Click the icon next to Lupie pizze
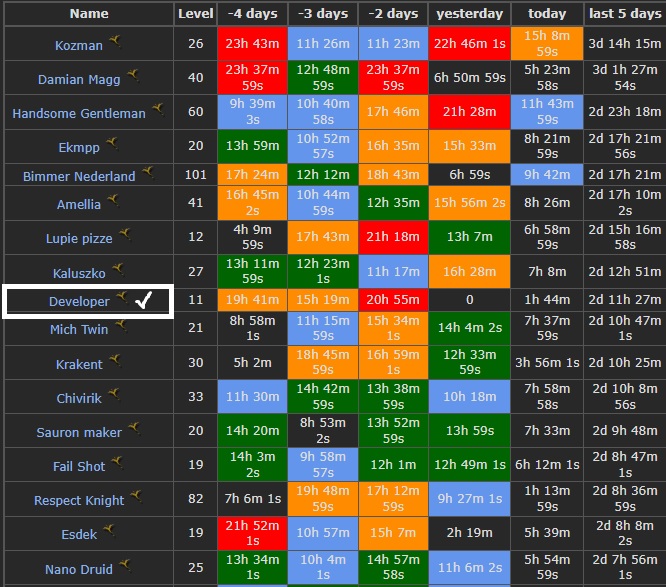This screenshot has width=666, height=587. tap(124, 234)
